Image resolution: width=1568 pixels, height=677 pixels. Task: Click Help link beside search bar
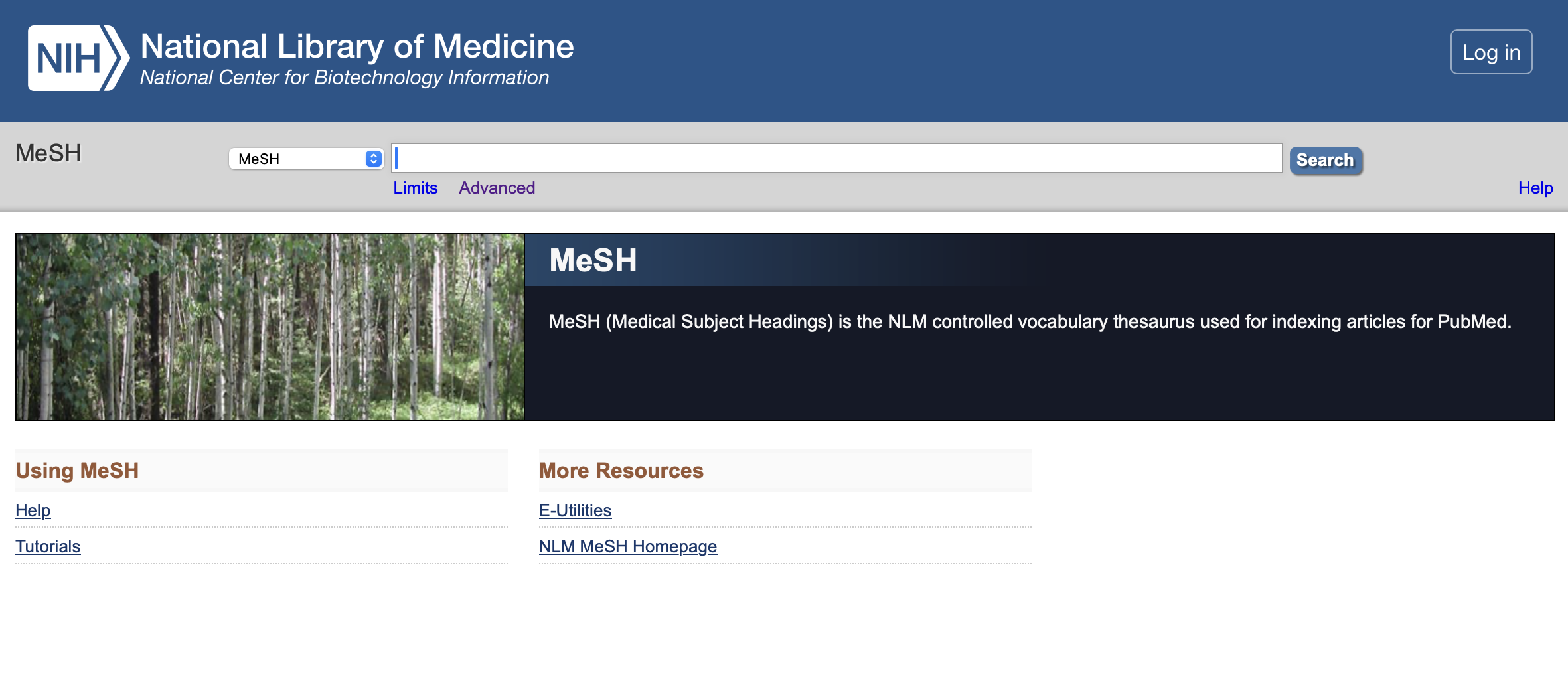[x=1535, y=188]
